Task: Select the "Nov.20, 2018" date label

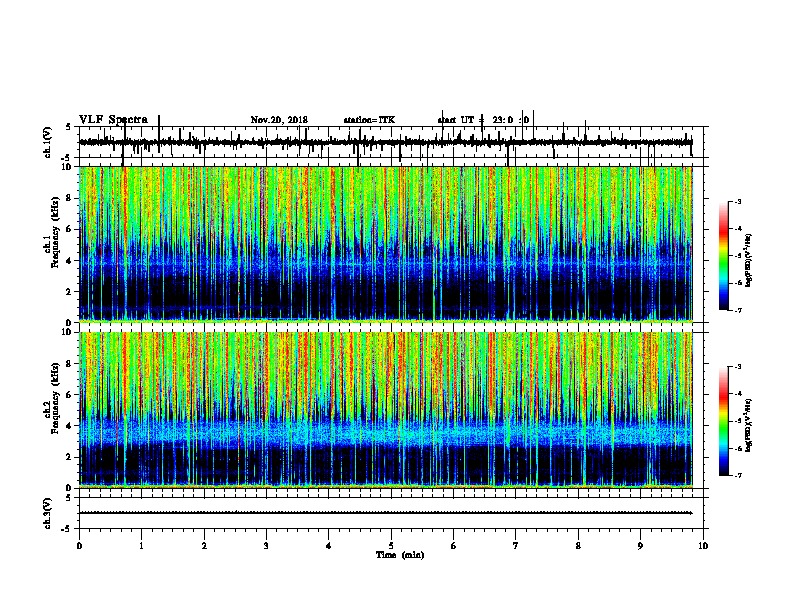Action: [279, 120]
